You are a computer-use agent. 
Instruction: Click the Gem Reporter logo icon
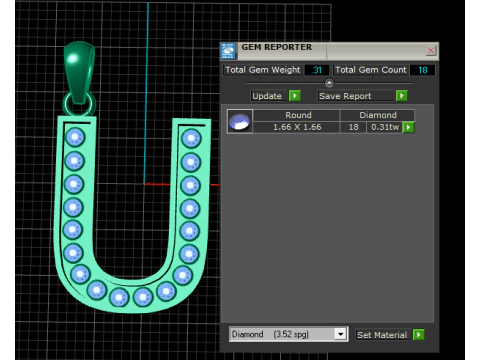click(x=228, y=51)
